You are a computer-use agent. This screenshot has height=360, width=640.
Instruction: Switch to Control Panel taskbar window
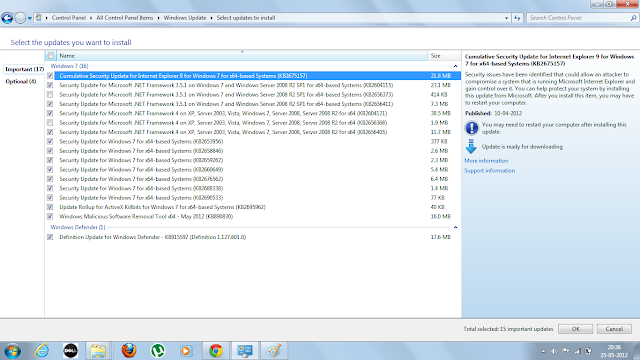(x=245, y=351)
